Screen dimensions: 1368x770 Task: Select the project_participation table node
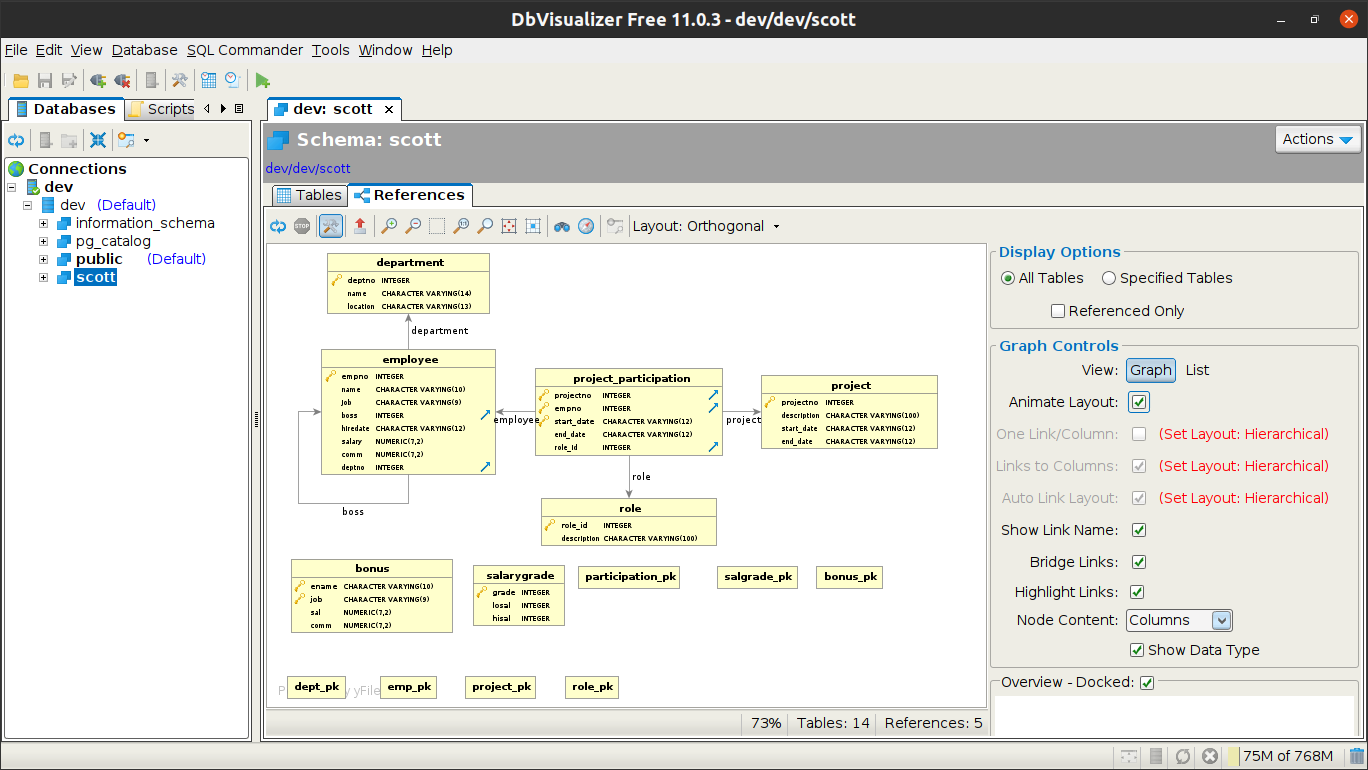tap(629, 412)
